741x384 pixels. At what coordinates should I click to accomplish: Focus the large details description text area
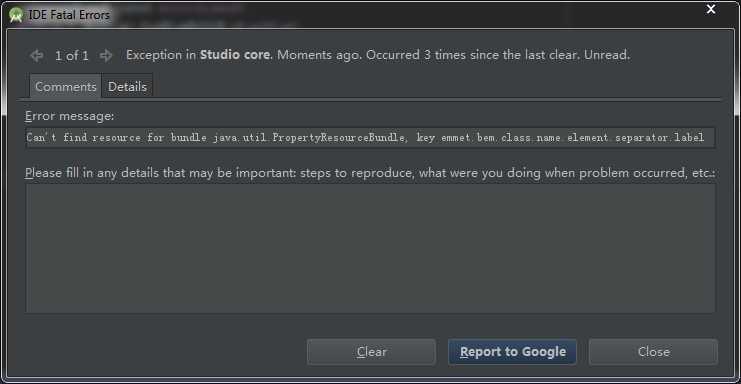[370, 248]
